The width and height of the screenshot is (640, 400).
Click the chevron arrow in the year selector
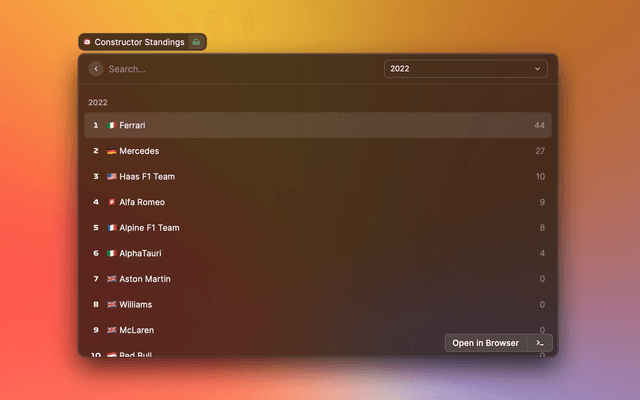tap(537, 69)
